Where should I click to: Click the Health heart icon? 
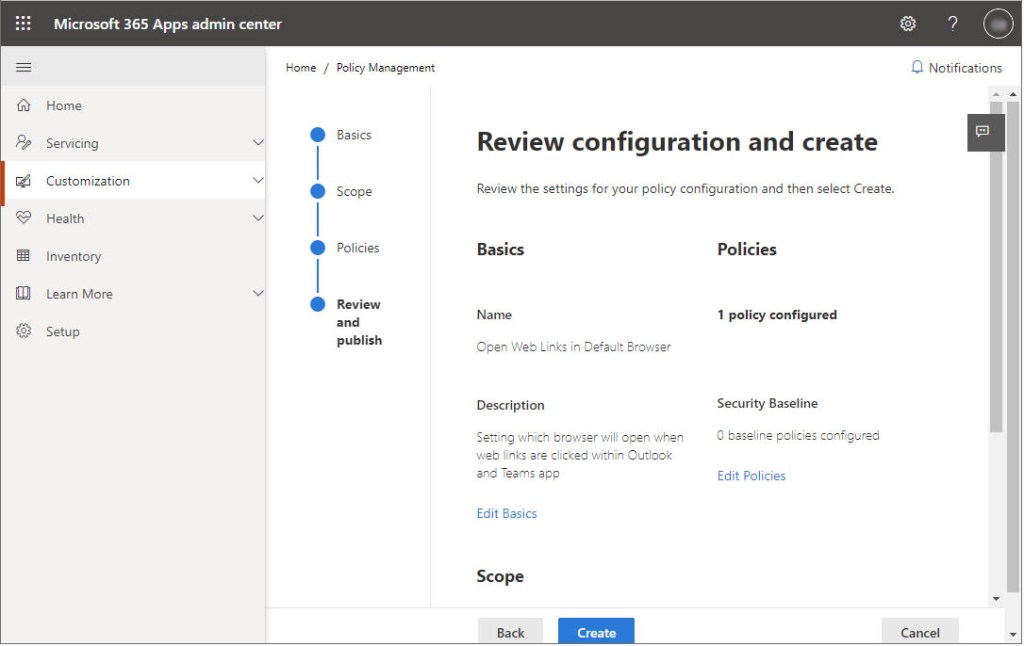pyautogui.click(x=24, y=218)
